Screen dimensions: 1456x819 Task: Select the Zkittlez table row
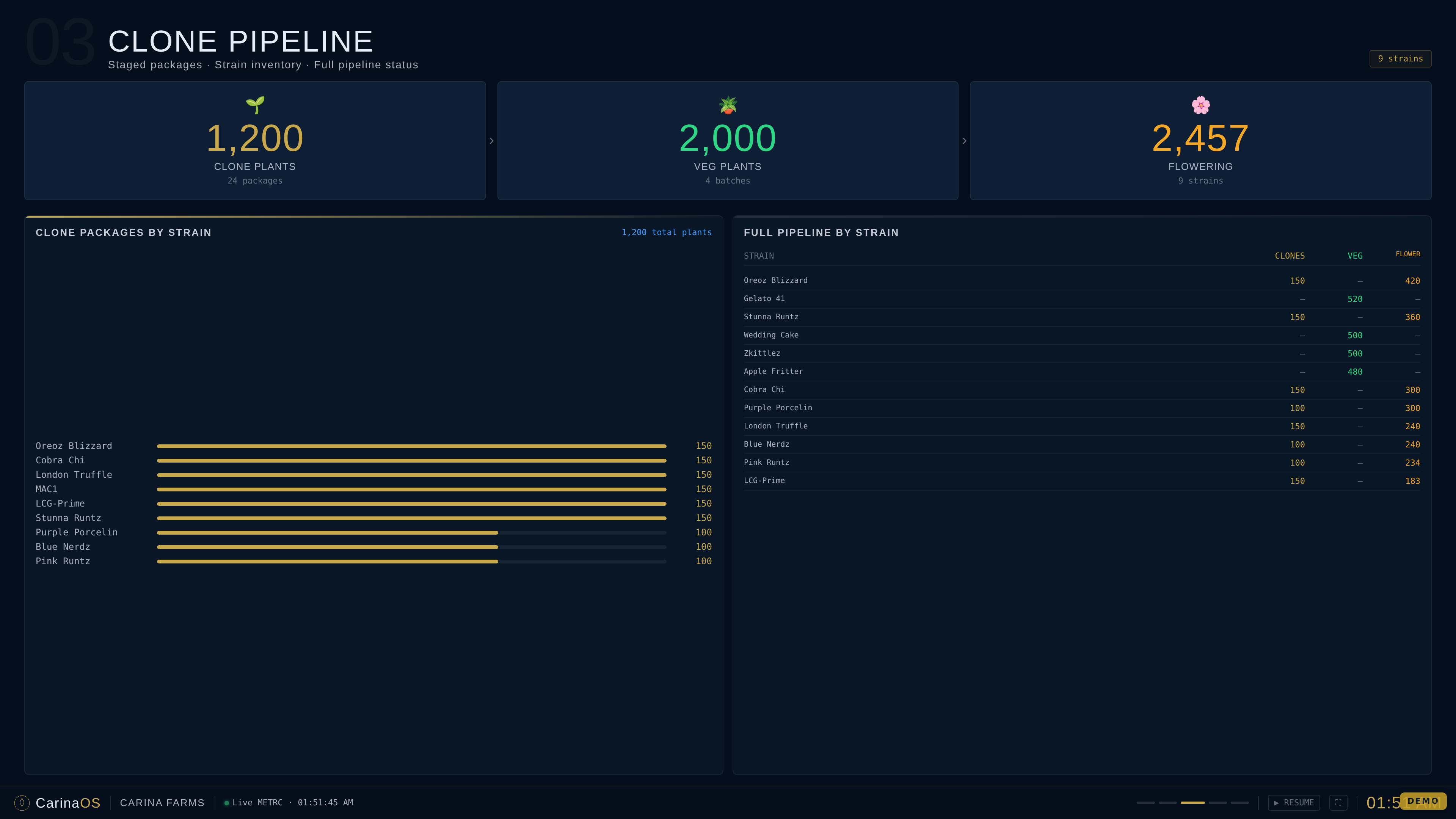tap(1082, 353)
